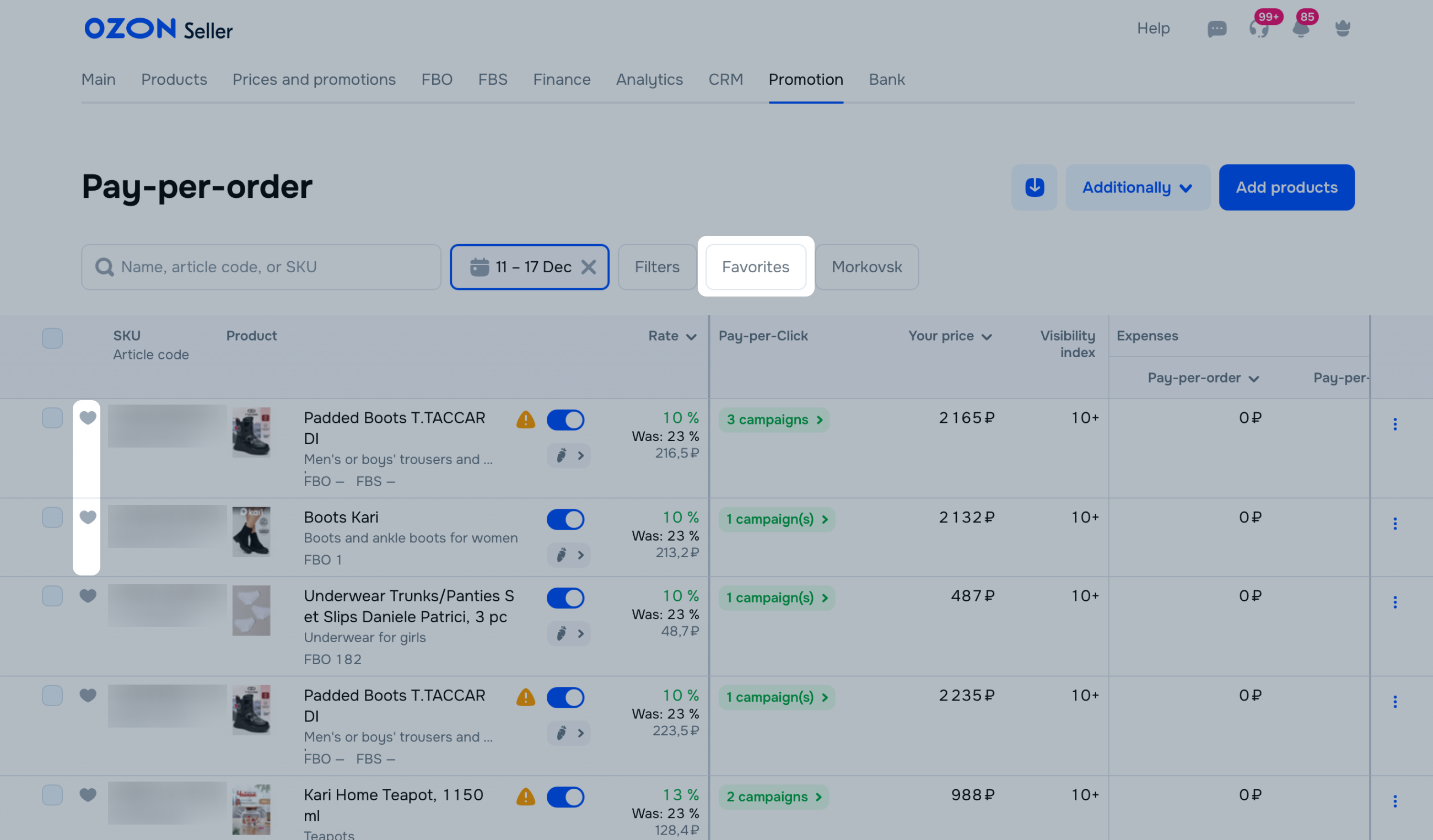Focus the name, article code, SKU search field
This screenshot has height=840, width=1433.
pos(262,267)
